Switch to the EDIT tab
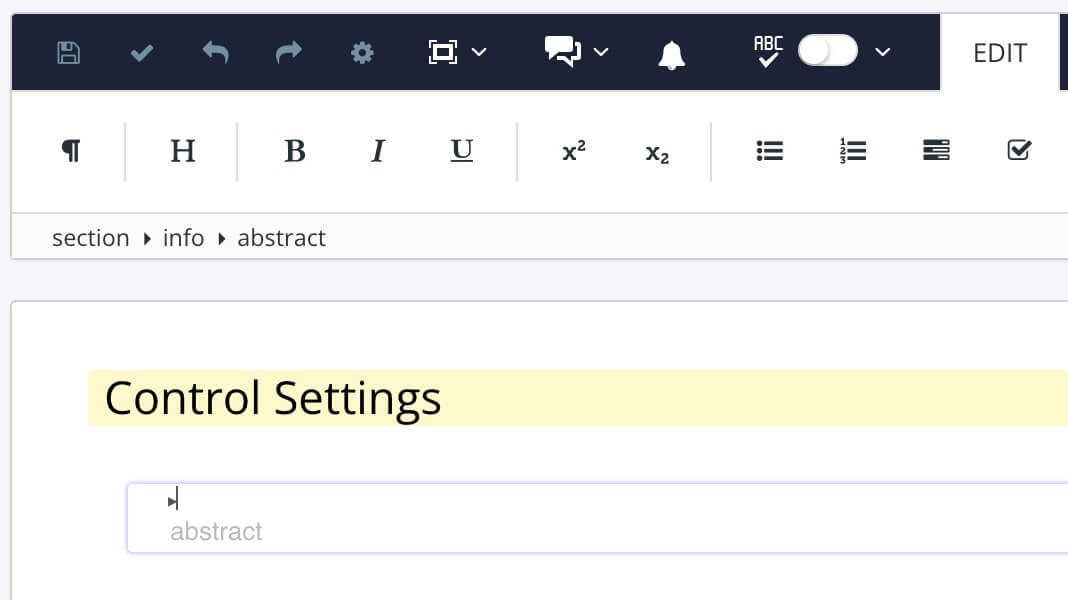The image size is (1068, 600). (998, 53)
